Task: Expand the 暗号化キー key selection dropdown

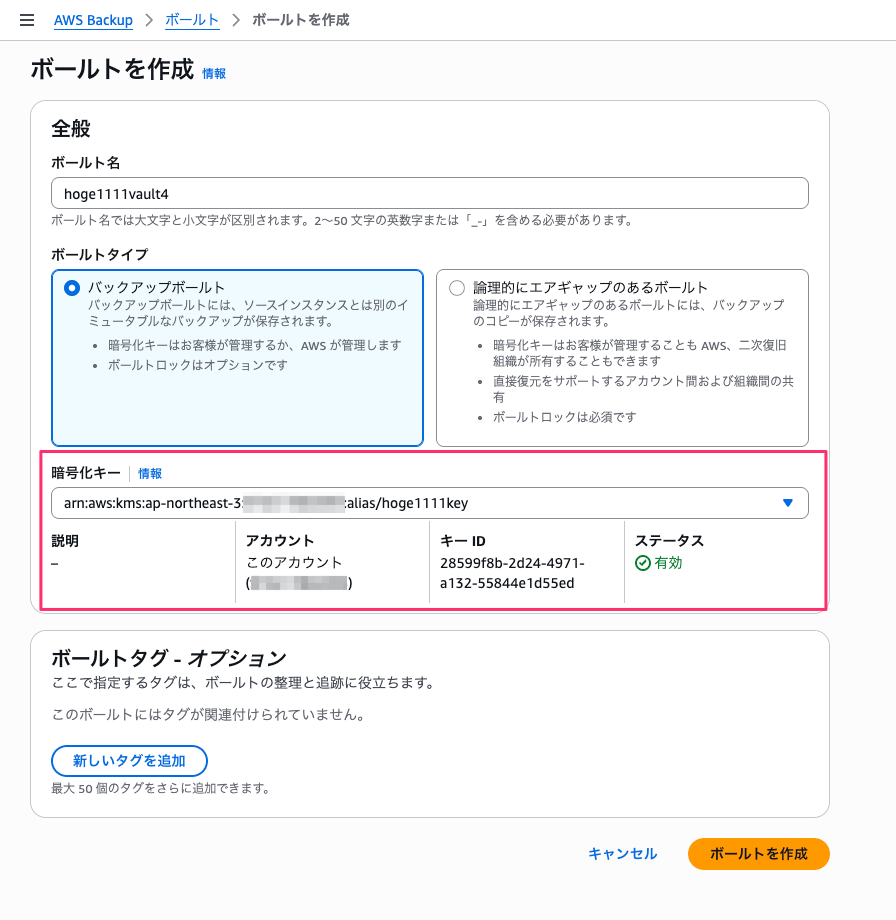Action: pos(430,503)
